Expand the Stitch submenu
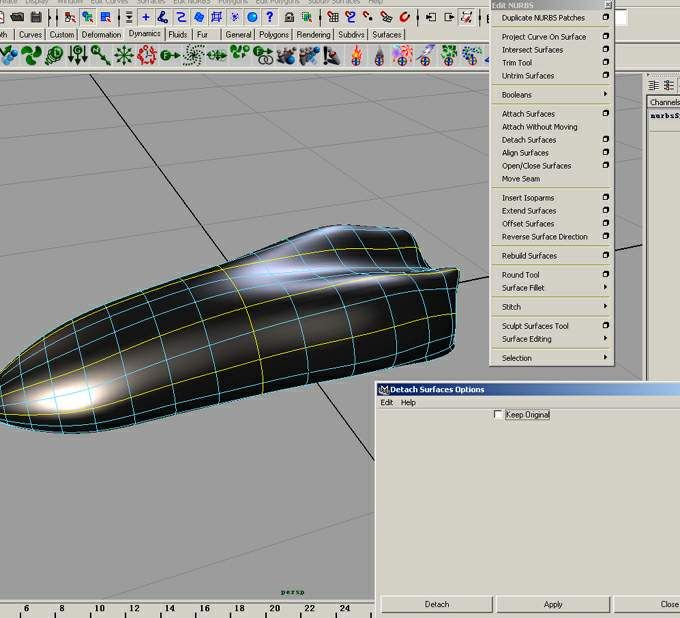The image size is (680, 618). point(605,306)
